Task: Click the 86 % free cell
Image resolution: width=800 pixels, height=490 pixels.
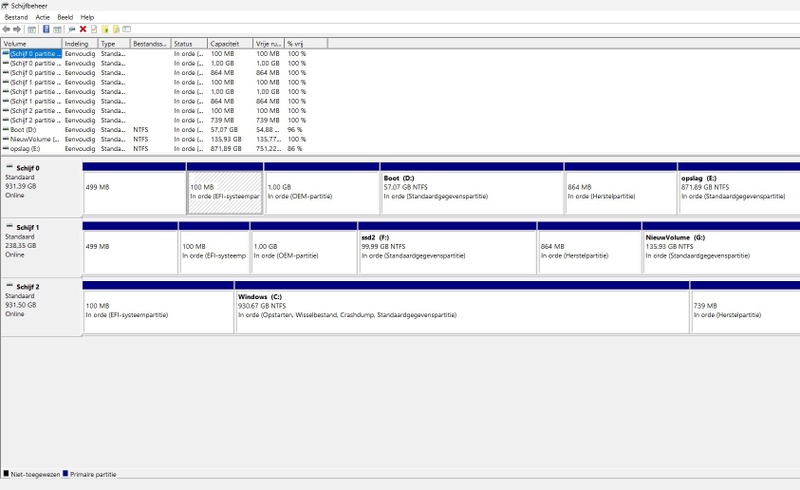Action: click(294, 149)
